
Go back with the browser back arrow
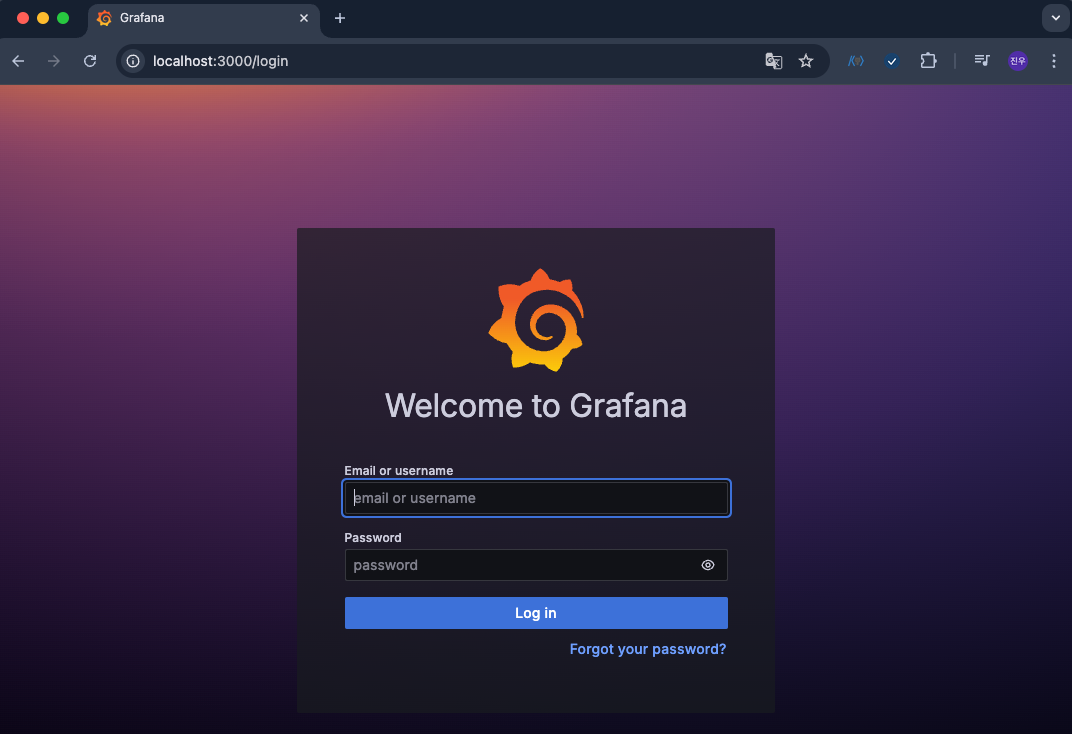point(18,61)
